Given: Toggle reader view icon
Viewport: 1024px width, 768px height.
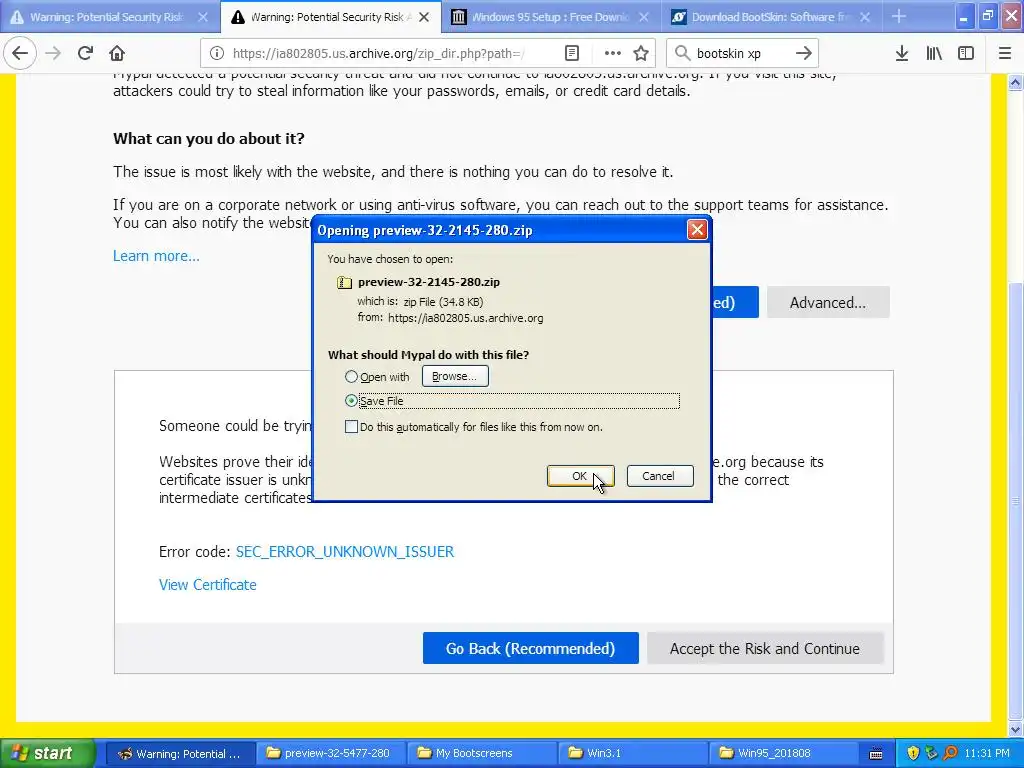Looking at the screenshot, I should point(572,53).
